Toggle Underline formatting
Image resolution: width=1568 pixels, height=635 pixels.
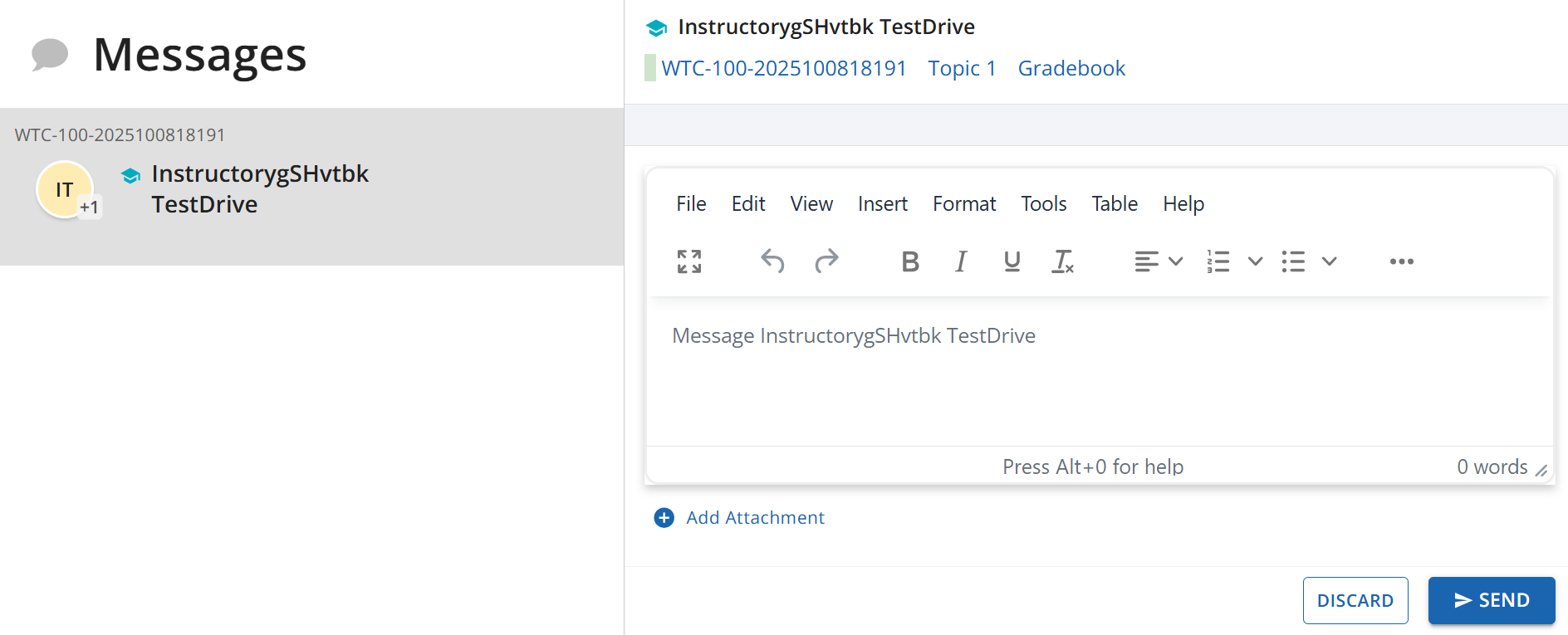pyautogui.click(x=1012, y=261)
